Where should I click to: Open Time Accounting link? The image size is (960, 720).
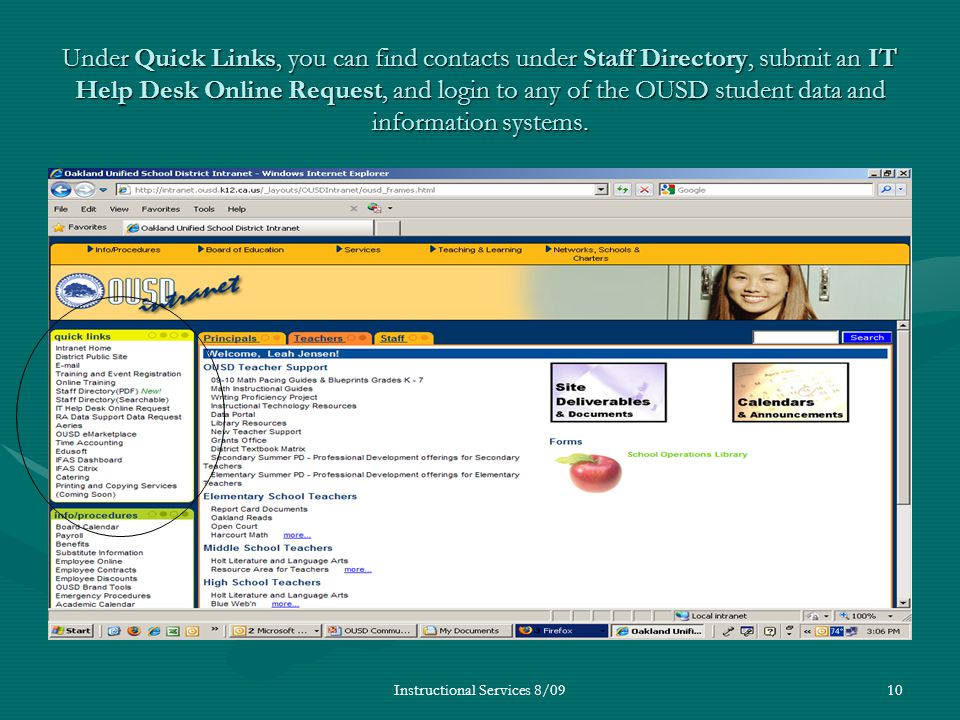click(x=89, y=442)
